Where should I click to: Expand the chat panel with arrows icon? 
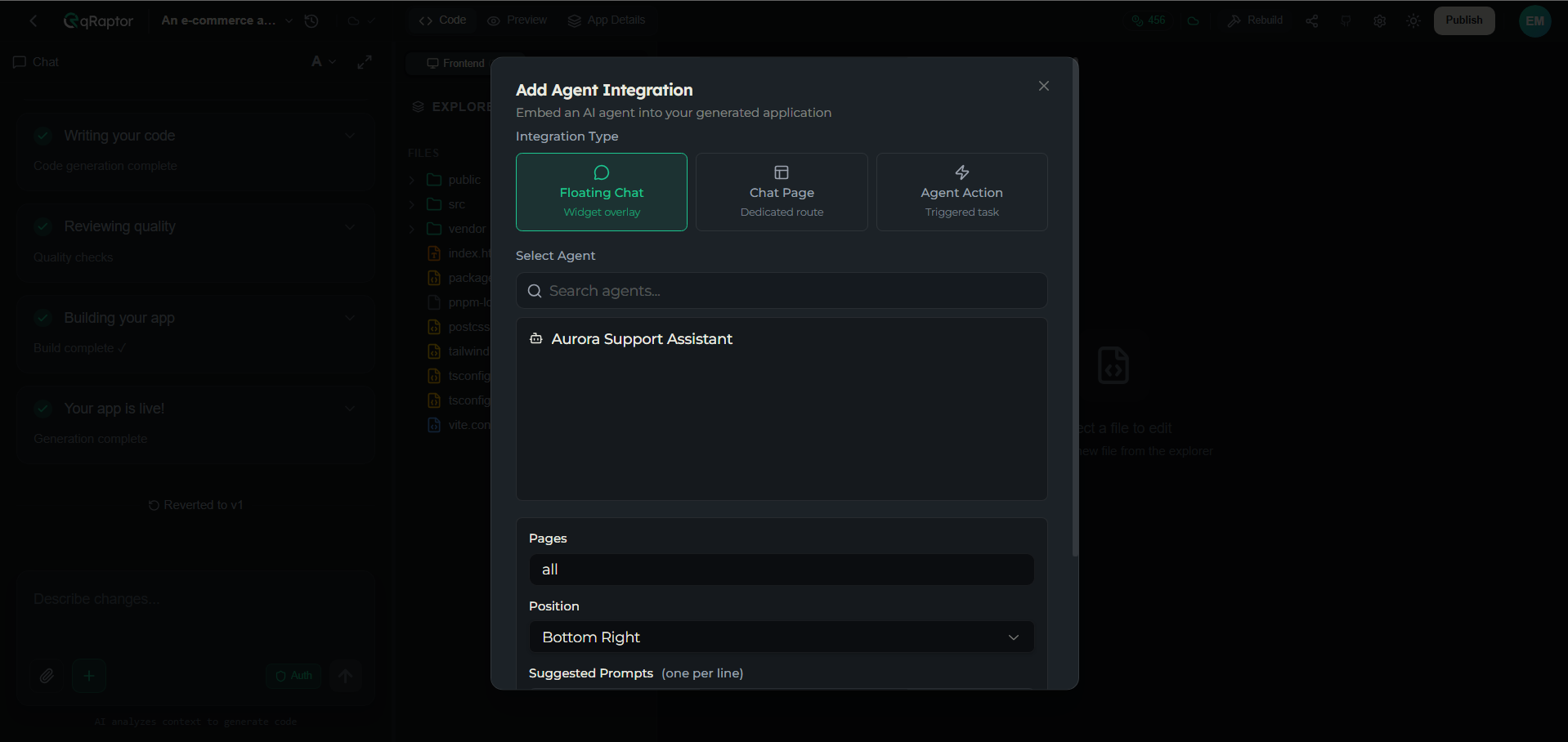(365, 61)
